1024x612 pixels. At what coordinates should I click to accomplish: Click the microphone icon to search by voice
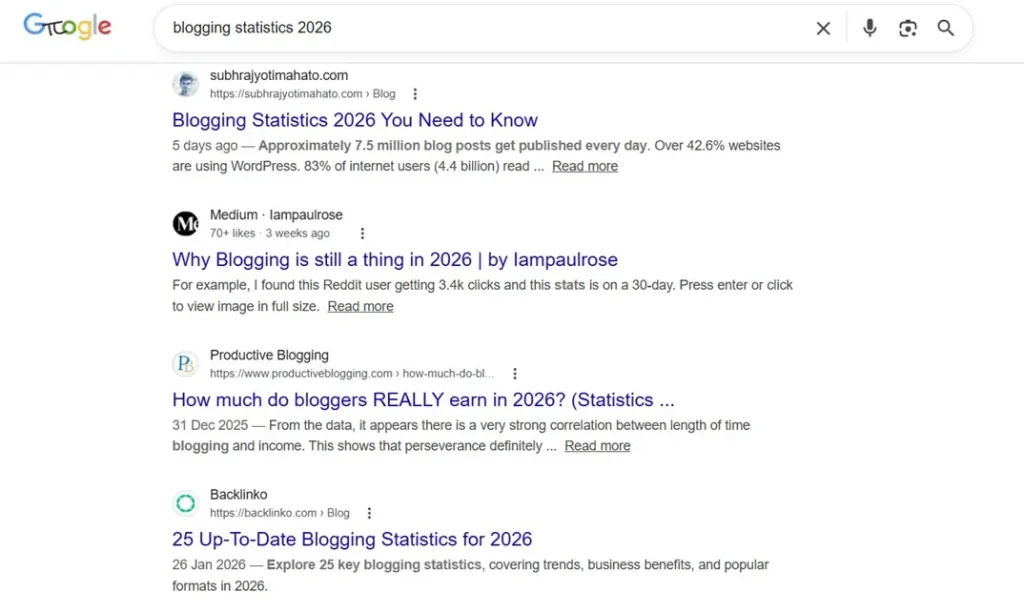869,28
